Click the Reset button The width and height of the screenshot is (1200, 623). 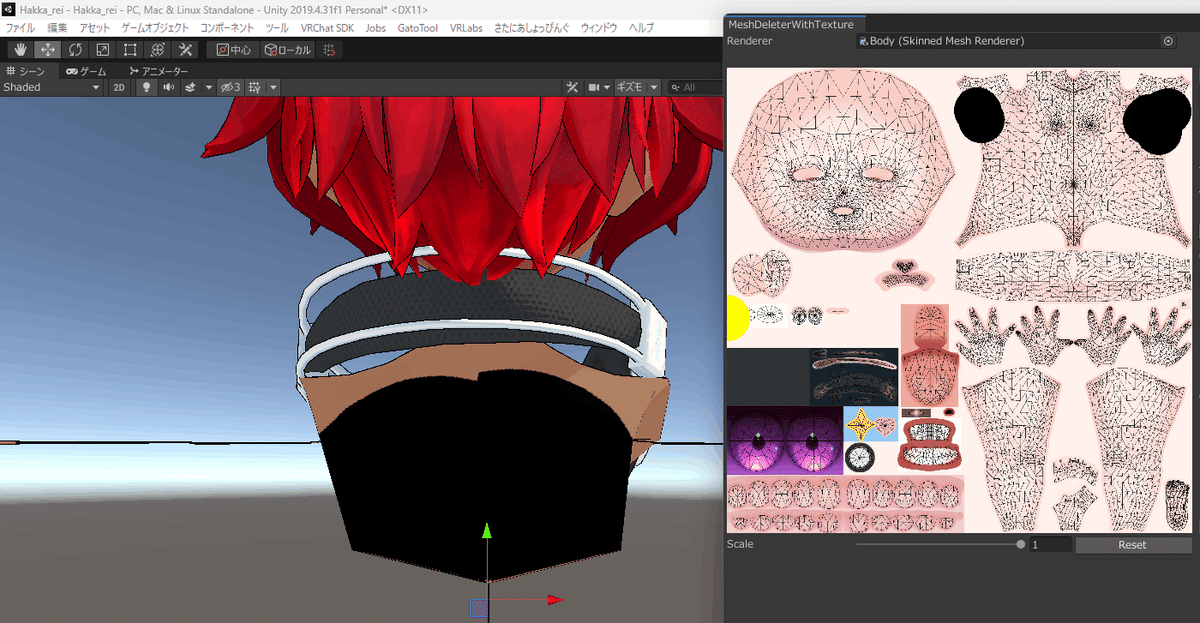1133,545
